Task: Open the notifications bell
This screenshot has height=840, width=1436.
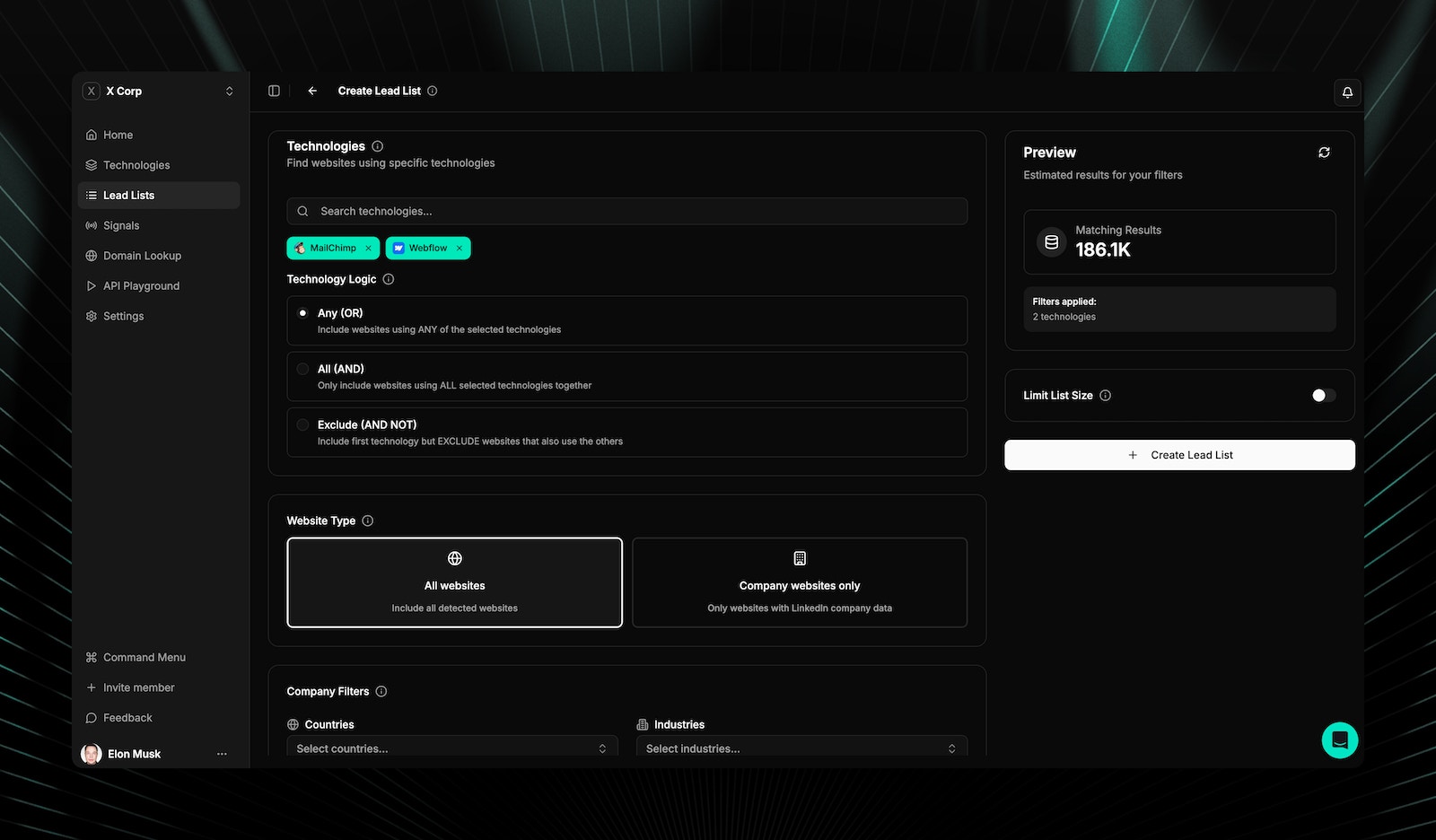Action: pos(1346,92)
